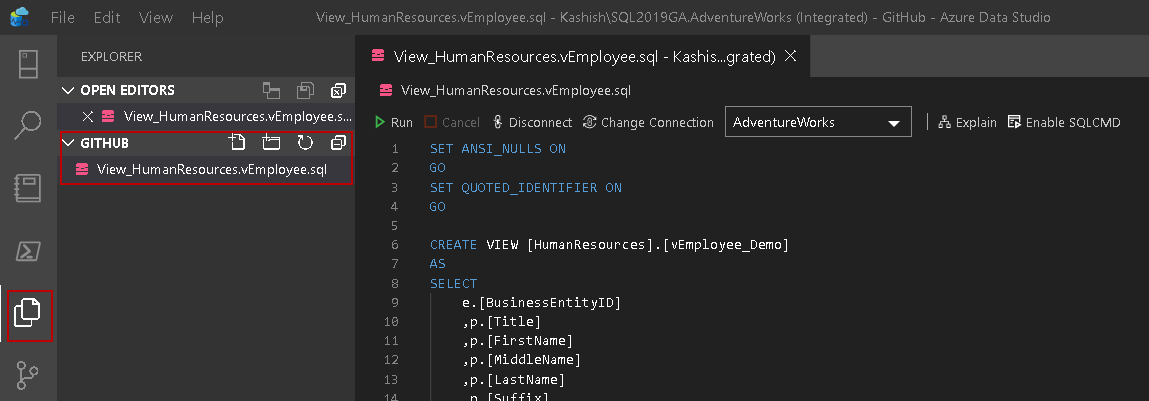Collapse all folders in GITHUB explorer
This screenshot has width=1149, height=401.
(x=338, y=142)
